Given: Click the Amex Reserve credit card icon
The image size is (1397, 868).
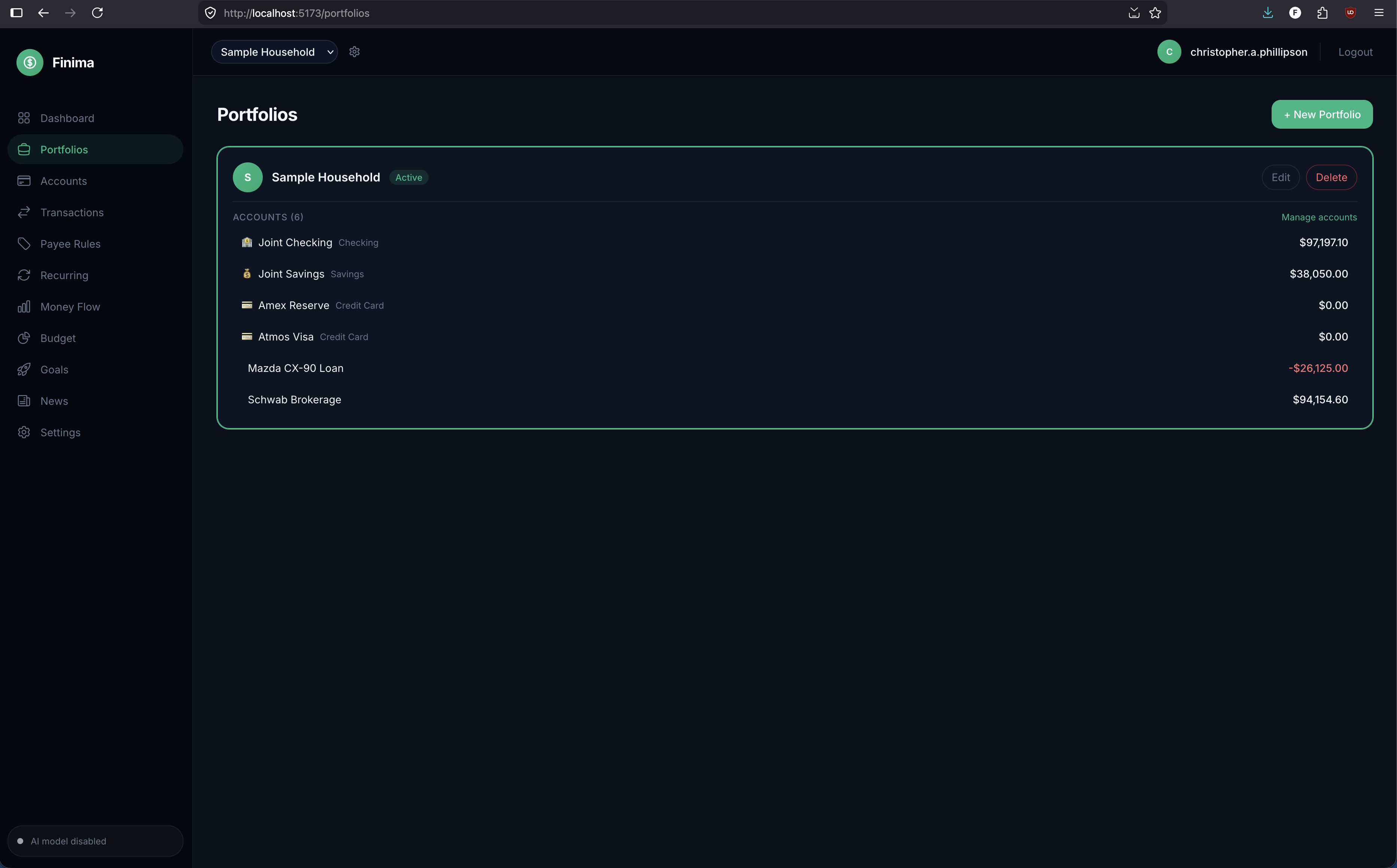Looking at the screenshot, I should 247,305.
